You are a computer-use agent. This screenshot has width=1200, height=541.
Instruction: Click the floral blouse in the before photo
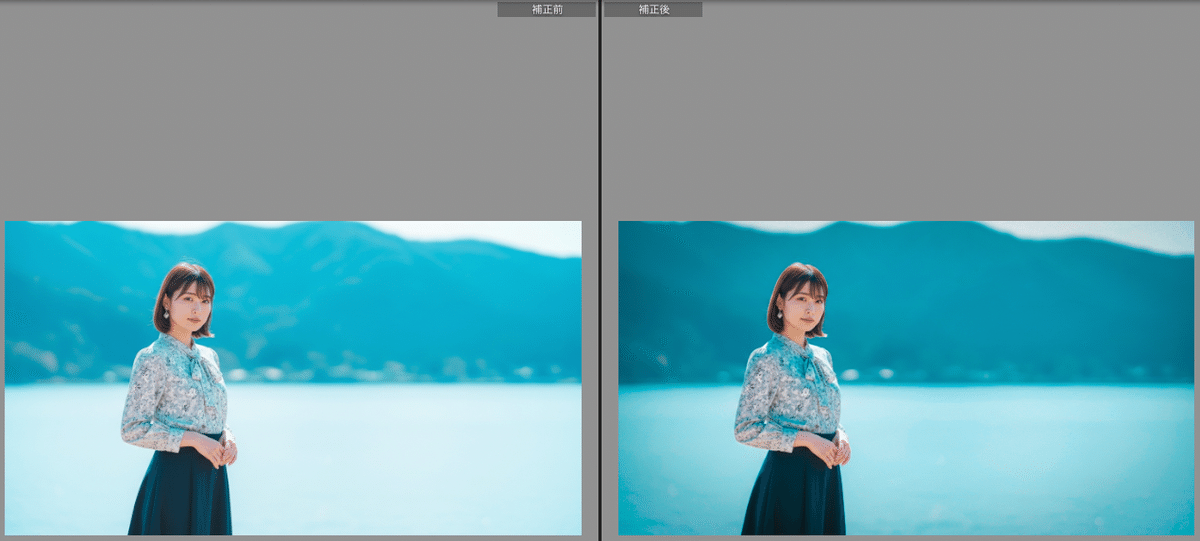173,392
